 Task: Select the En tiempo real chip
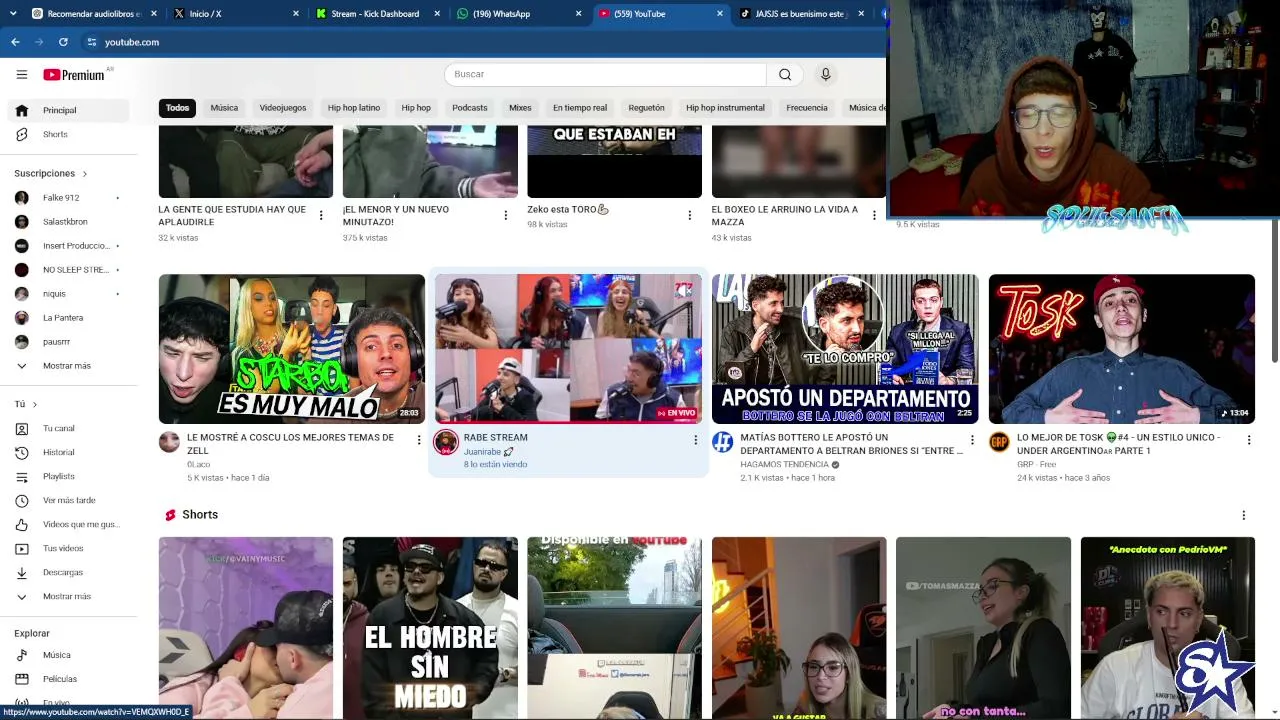580,108
